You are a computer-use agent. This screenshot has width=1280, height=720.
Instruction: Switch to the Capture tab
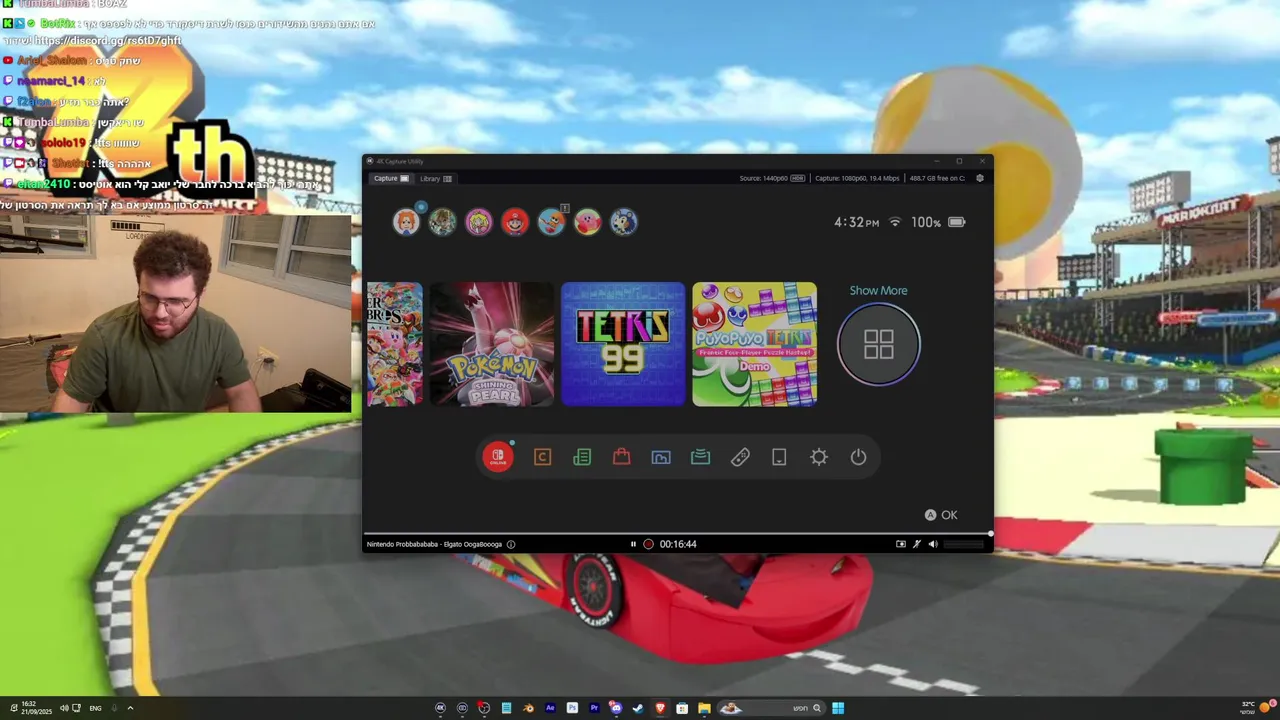click(x=391, y=178)
